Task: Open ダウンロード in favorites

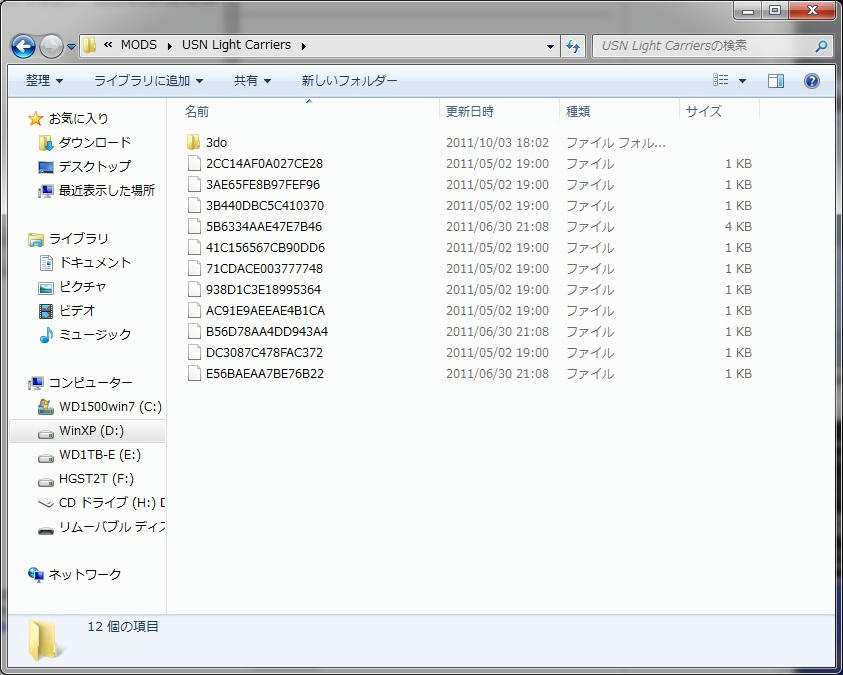Action: coord(85,142)
